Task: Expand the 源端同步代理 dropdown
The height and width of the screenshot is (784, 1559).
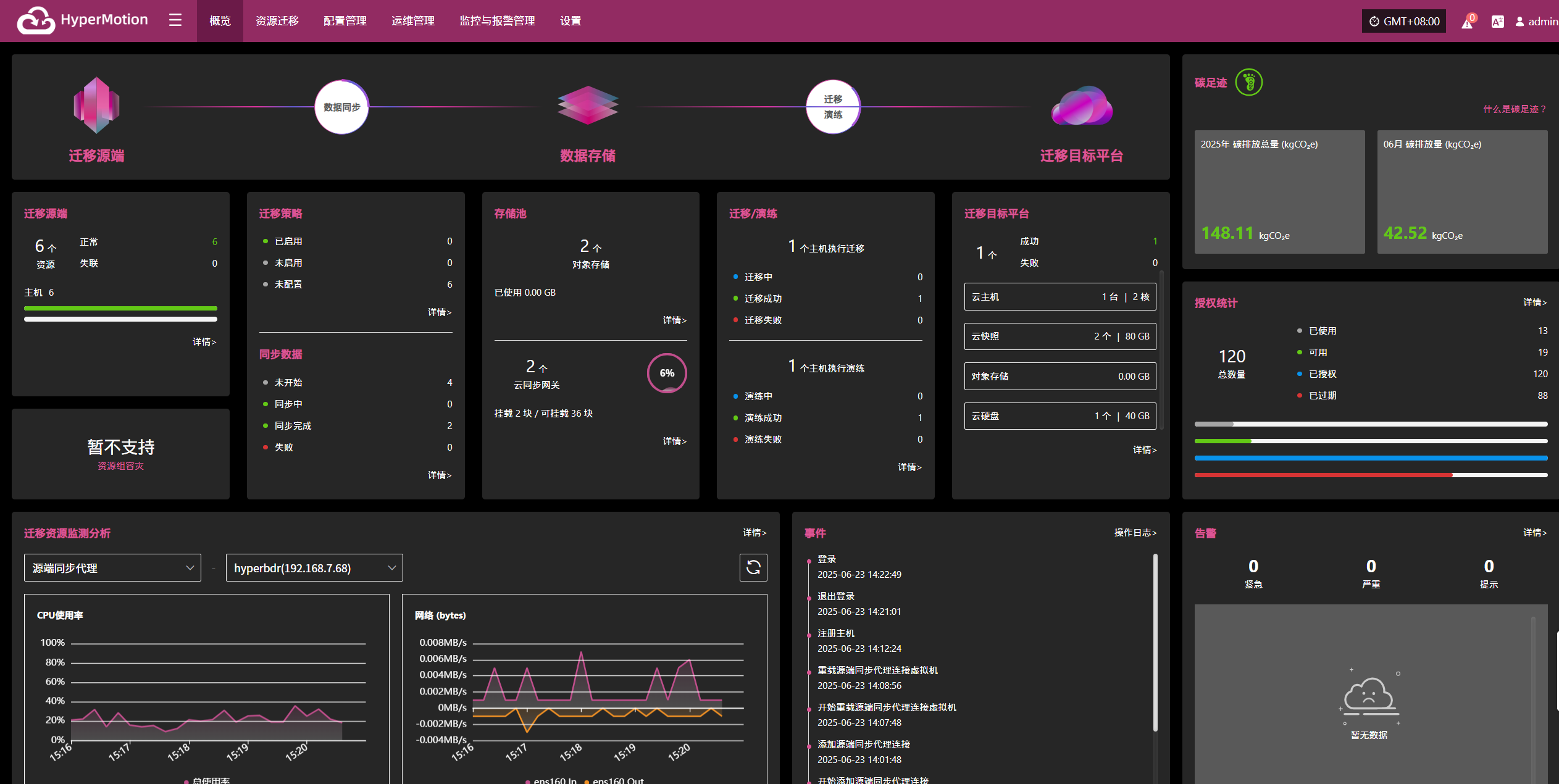Action: coord(112,567)
